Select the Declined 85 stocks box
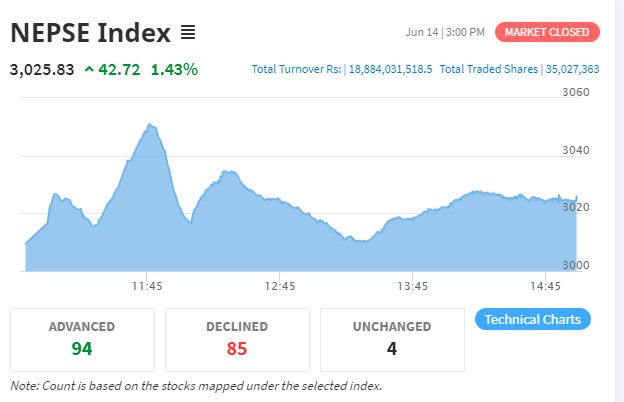The image size is (624, 402). 237,339
